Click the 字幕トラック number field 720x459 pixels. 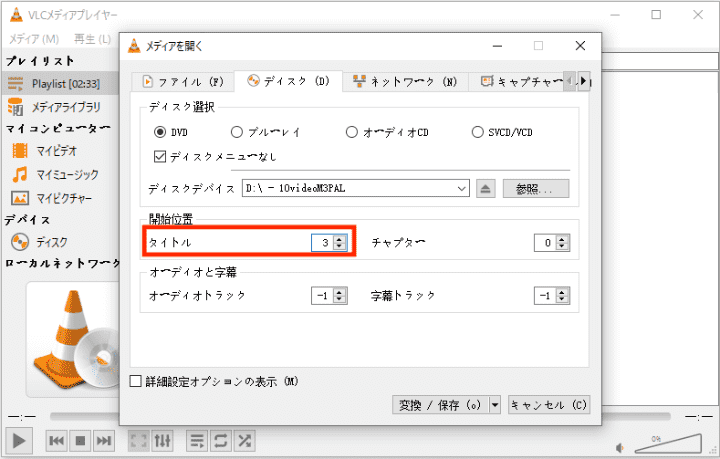[546, 296]
